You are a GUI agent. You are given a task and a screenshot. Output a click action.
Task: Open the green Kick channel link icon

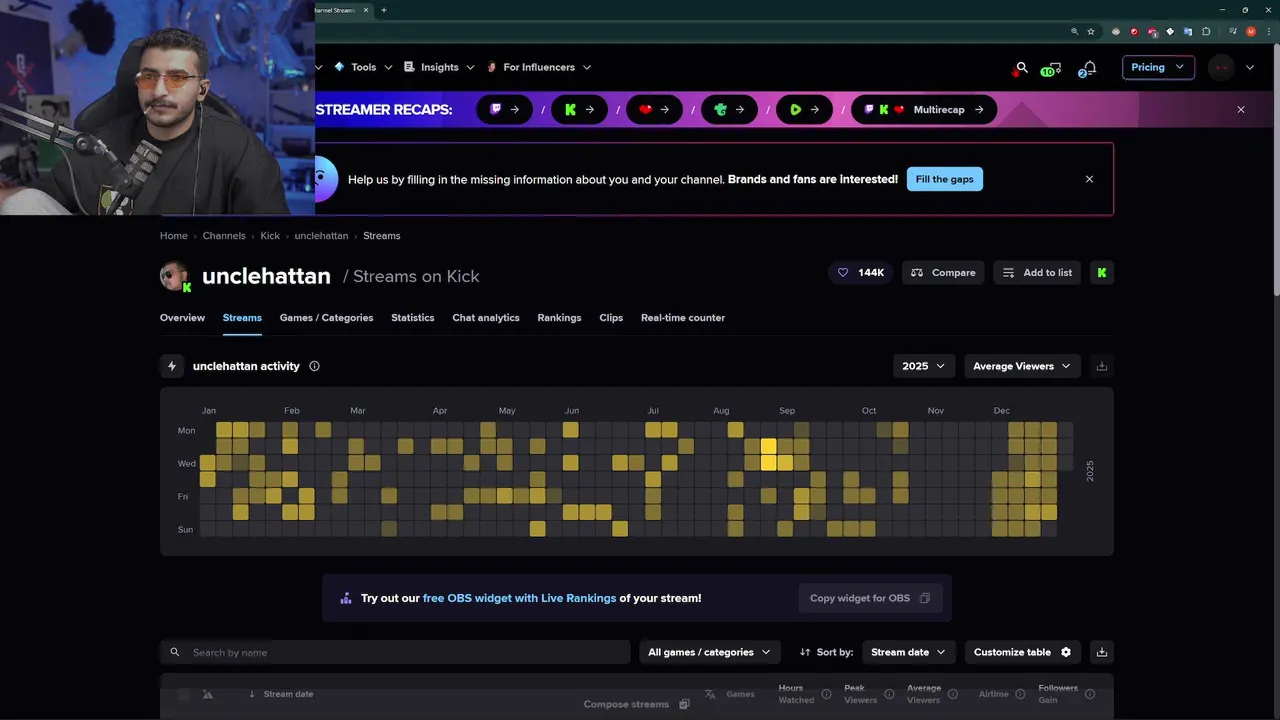click(1102, 273)
